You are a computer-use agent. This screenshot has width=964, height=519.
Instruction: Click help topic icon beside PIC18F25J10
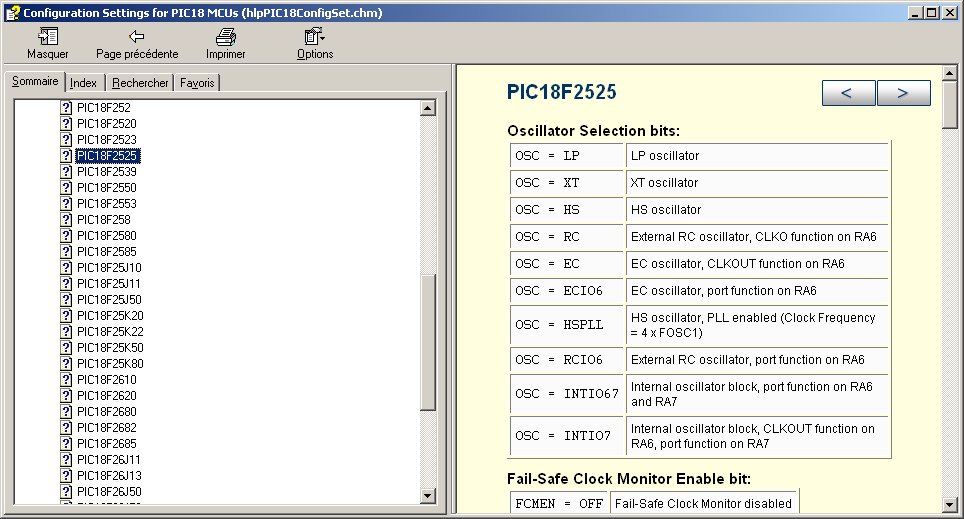click(x=66, y=267)
